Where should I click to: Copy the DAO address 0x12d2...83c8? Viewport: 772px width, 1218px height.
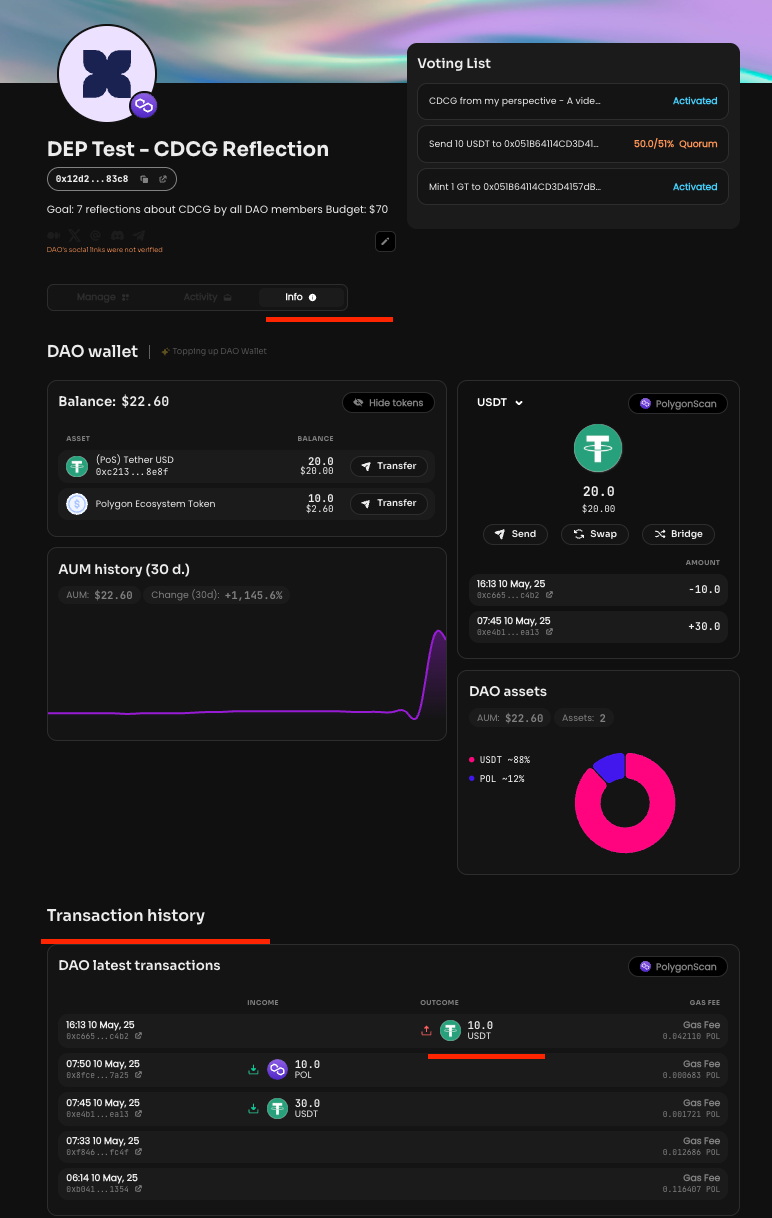click(145, 179)
